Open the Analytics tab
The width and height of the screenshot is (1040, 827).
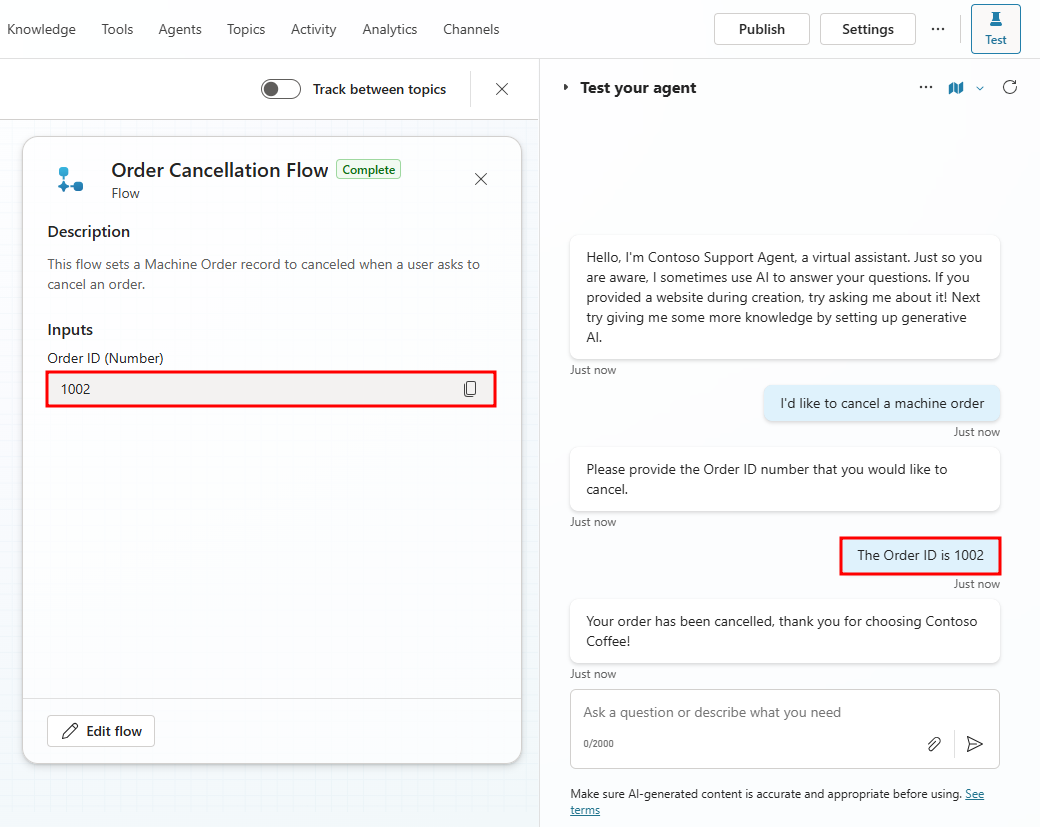point(390,29)
